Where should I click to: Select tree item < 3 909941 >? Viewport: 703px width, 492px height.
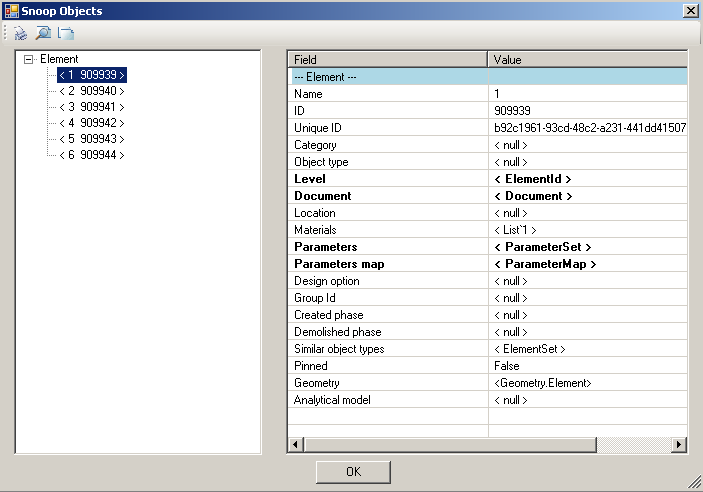pos(92,107)
